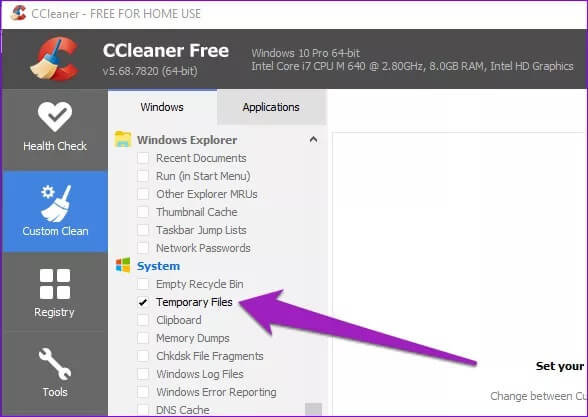Switch to the Windows tab
The width and height of the screenshot is (588, 417).
(x=162, y=107)
